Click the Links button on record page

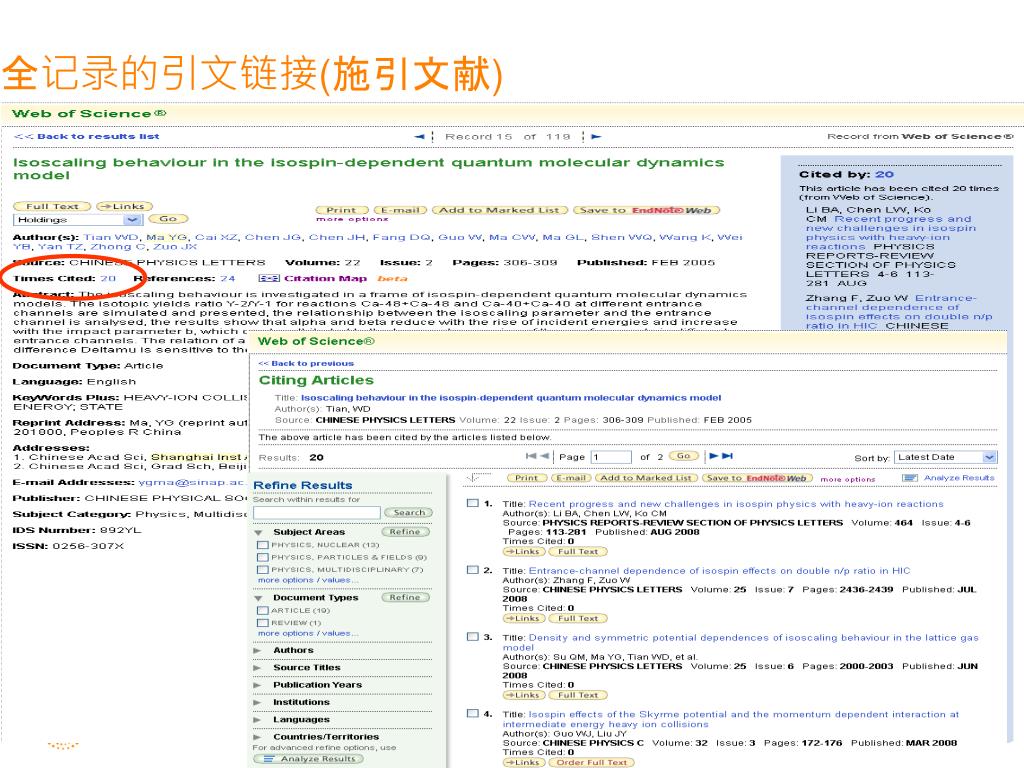coord(124,206)
